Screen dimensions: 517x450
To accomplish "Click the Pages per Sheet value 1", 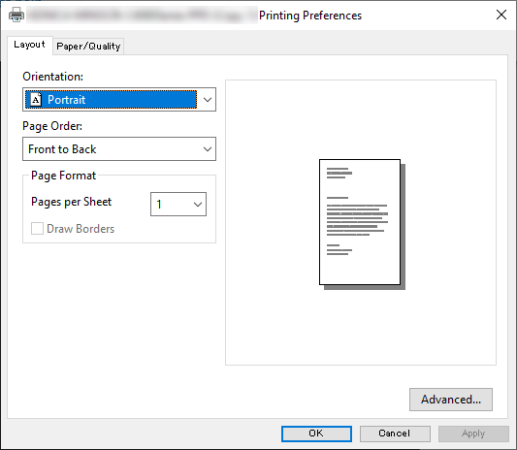I will pos(159,204).
